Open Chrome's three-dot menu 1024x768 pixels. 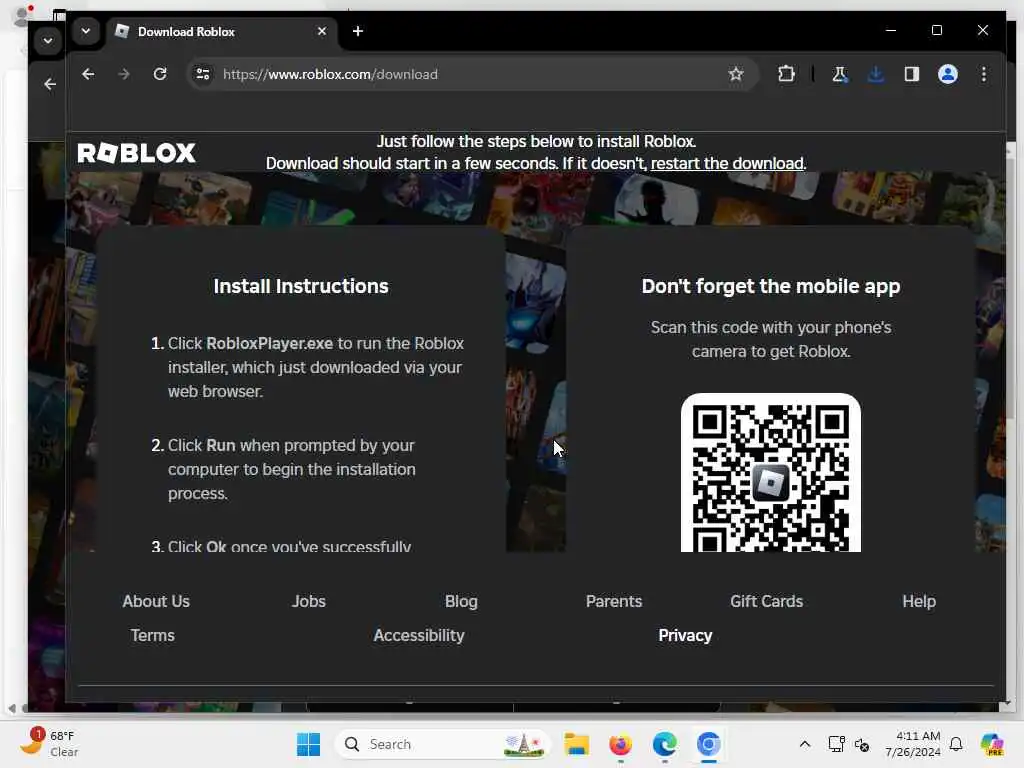984,74
